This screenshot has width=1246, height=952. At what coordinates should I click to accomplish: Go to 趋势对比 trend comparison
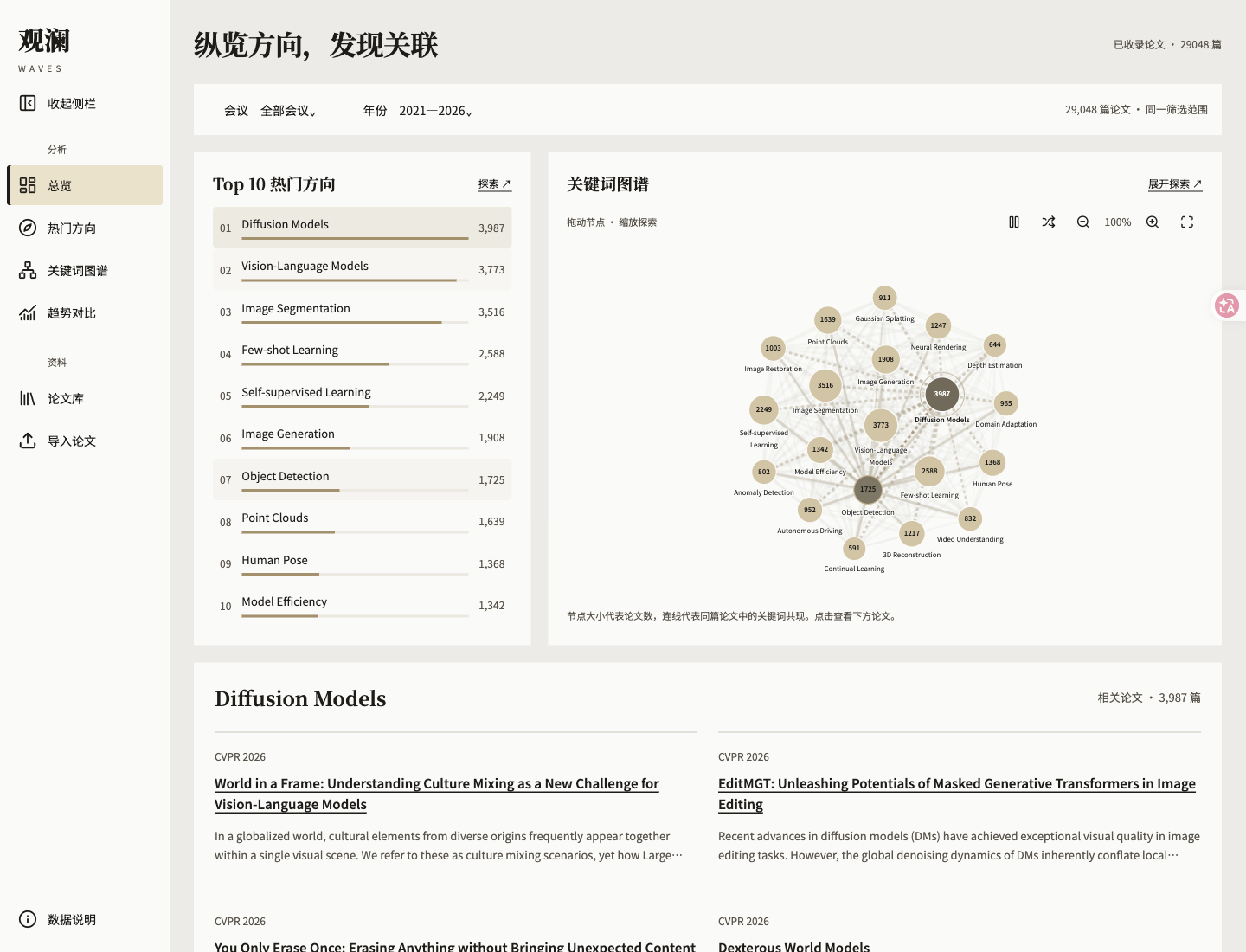[x=85, y=312]
